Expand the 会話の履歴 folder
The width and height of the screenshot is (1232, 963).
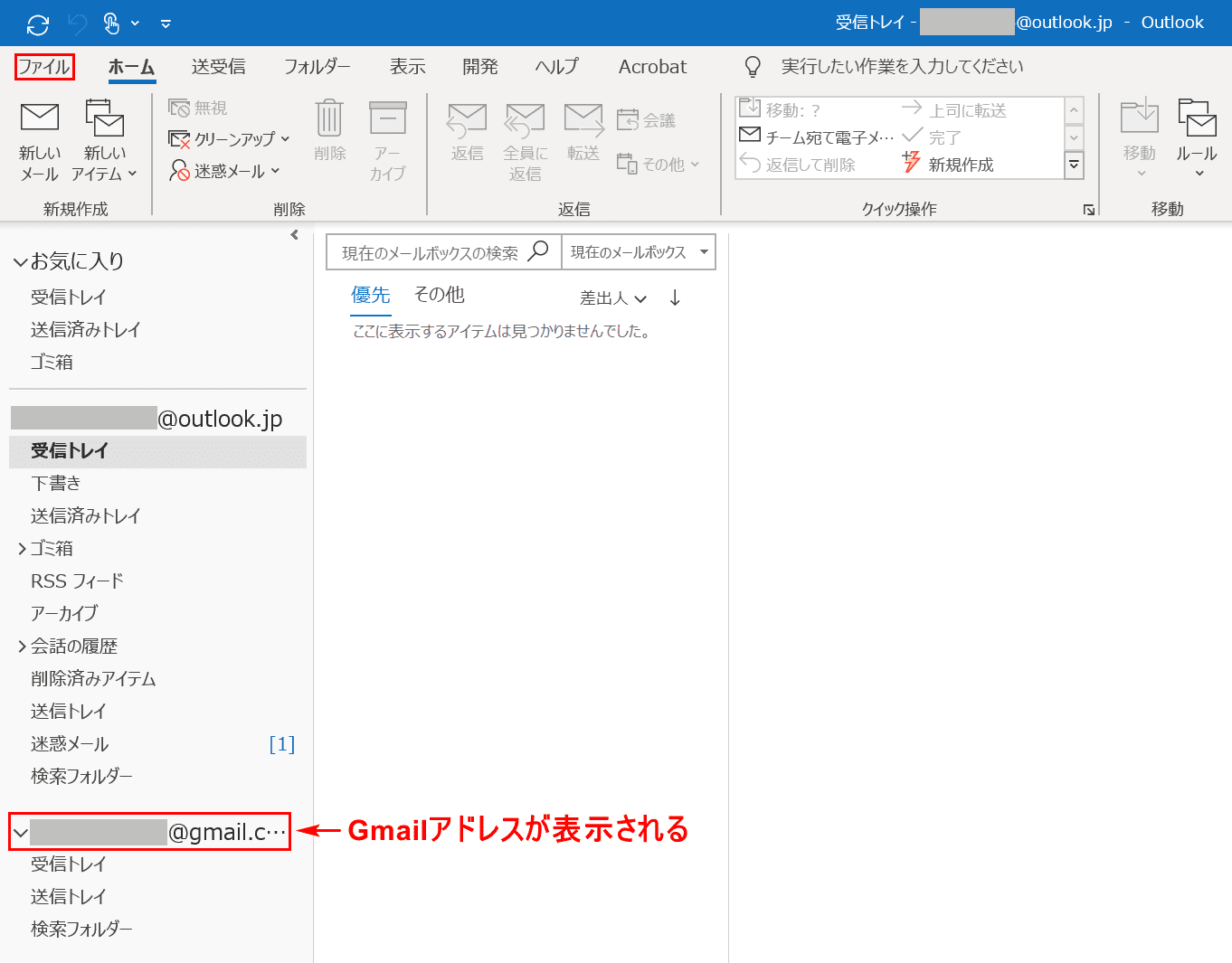coord(22,647)
